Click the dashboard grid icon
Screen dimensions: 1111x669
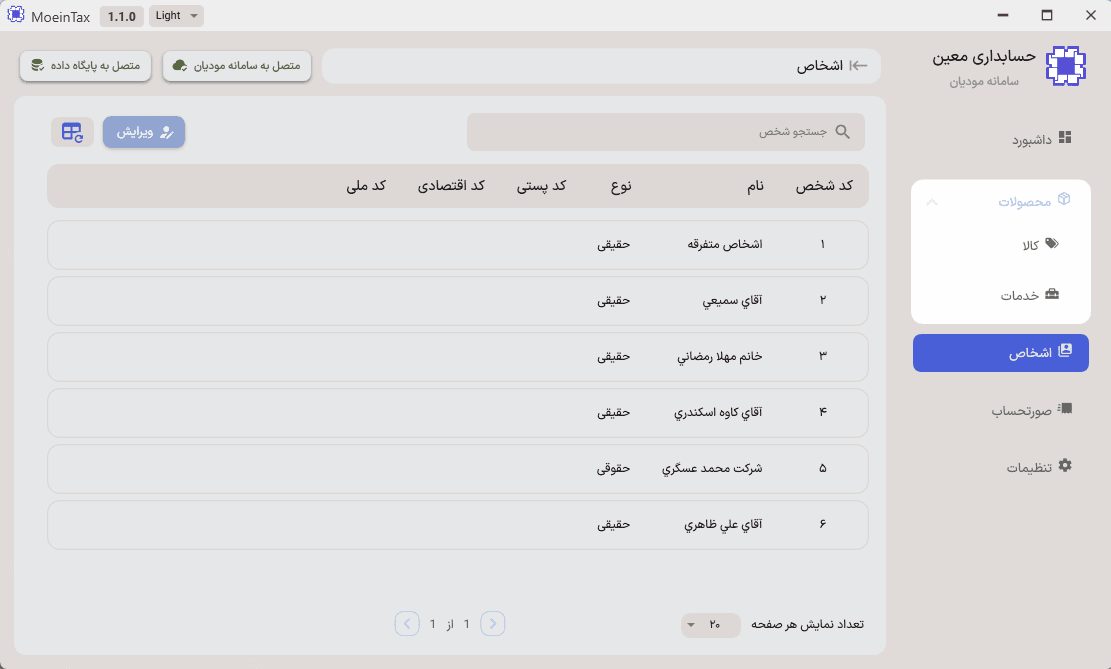pyautogui.click(x=1065, y=137)
